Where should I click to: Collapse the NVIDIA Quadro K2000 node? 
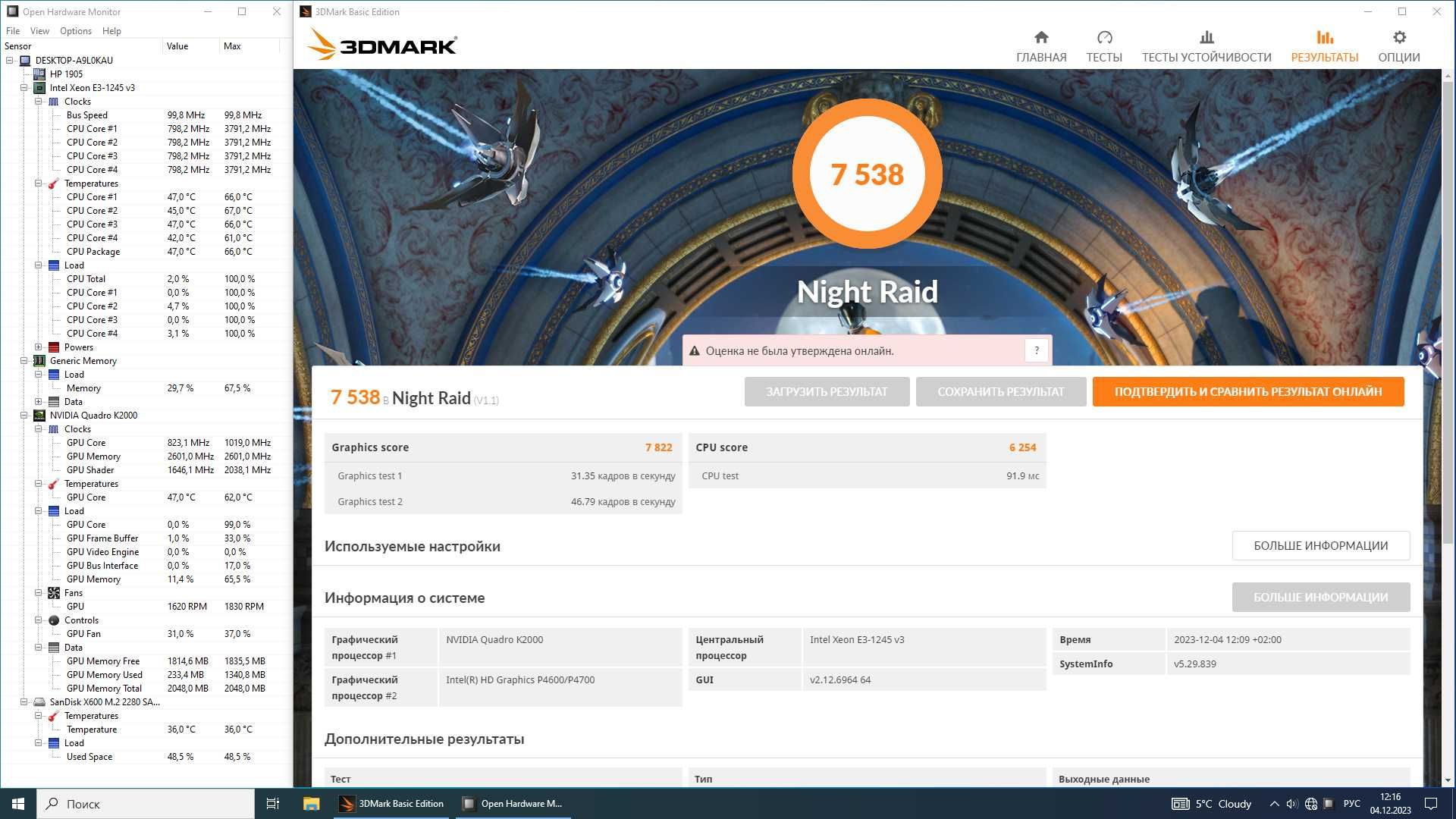[x=24, y=416]
